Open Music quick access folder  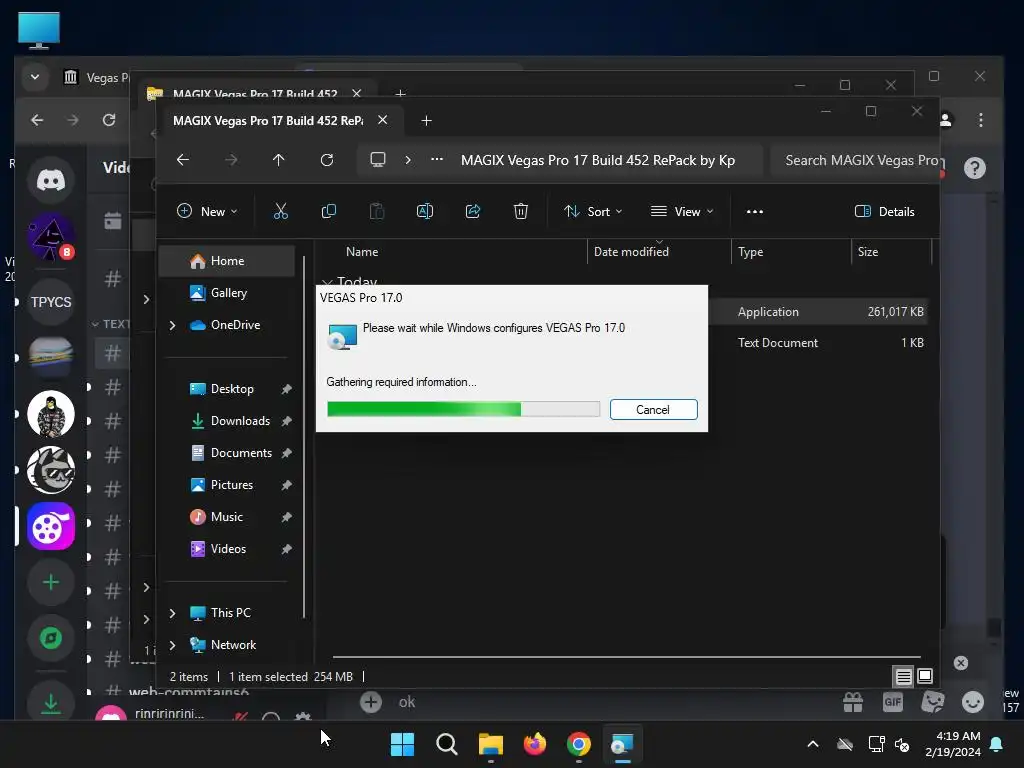pos(227,517)
